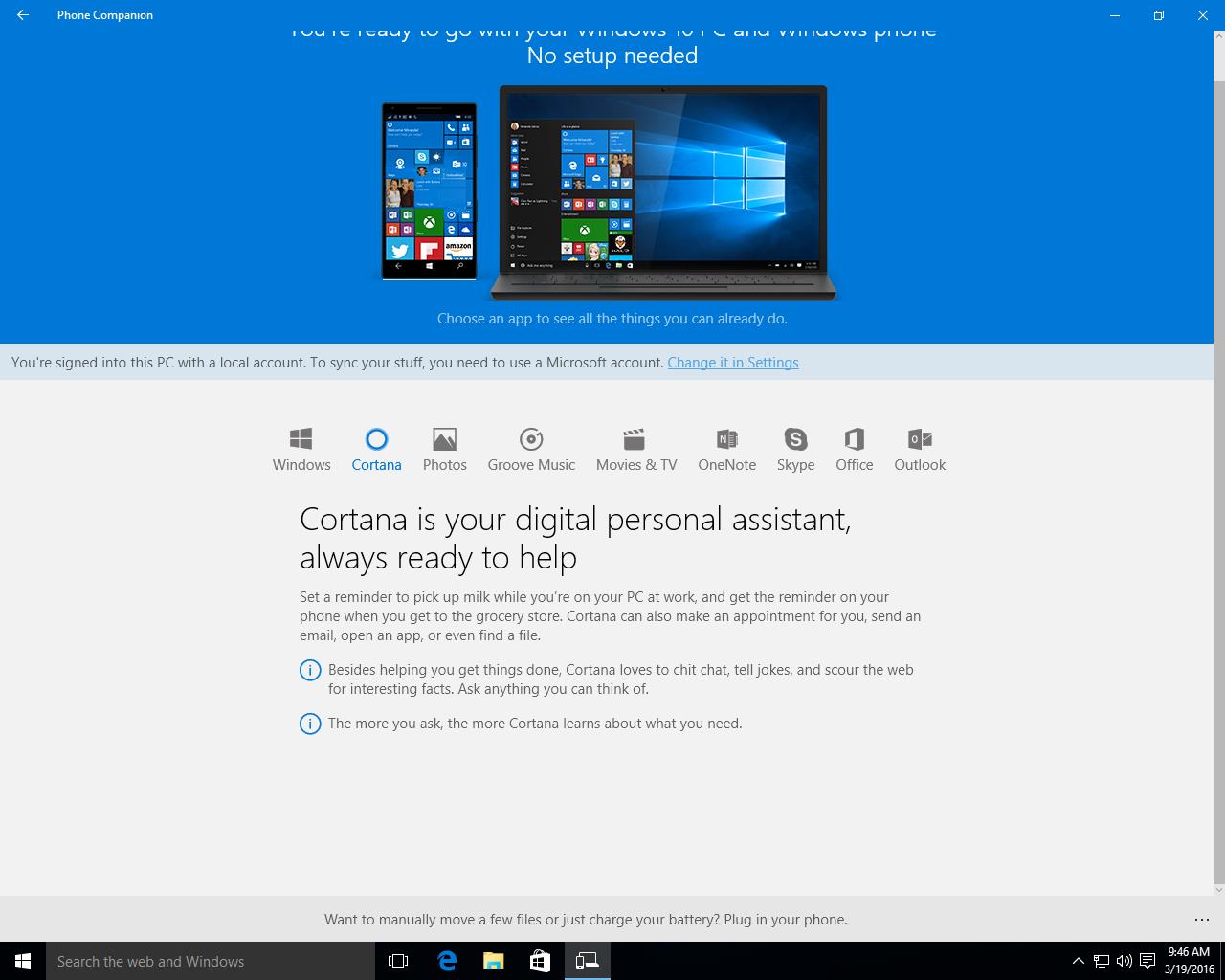Click the Outlook label under its icon
Screen dimensions: 1225x980
click(x=920, y=465)
